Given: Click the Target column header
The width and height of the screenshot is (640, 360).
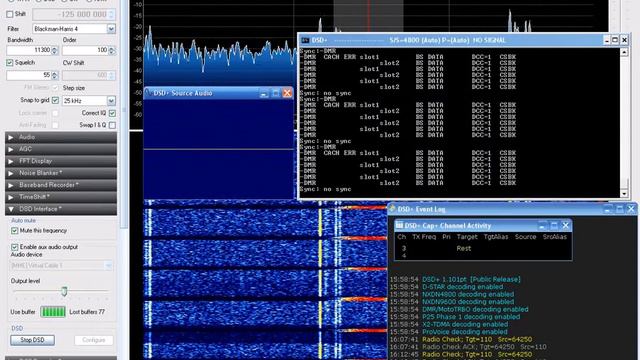Looking at the screenshot, I should point(467,237).
